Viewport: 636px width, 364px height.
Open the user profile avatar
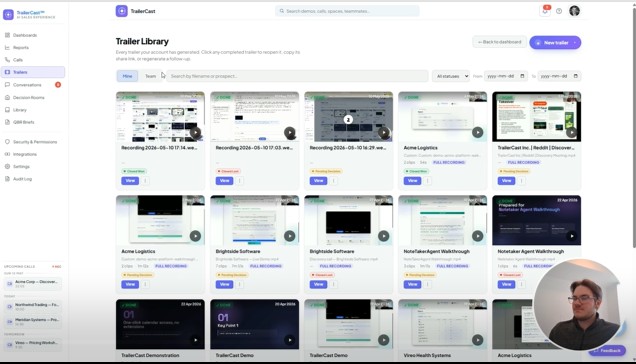(574, 11)
